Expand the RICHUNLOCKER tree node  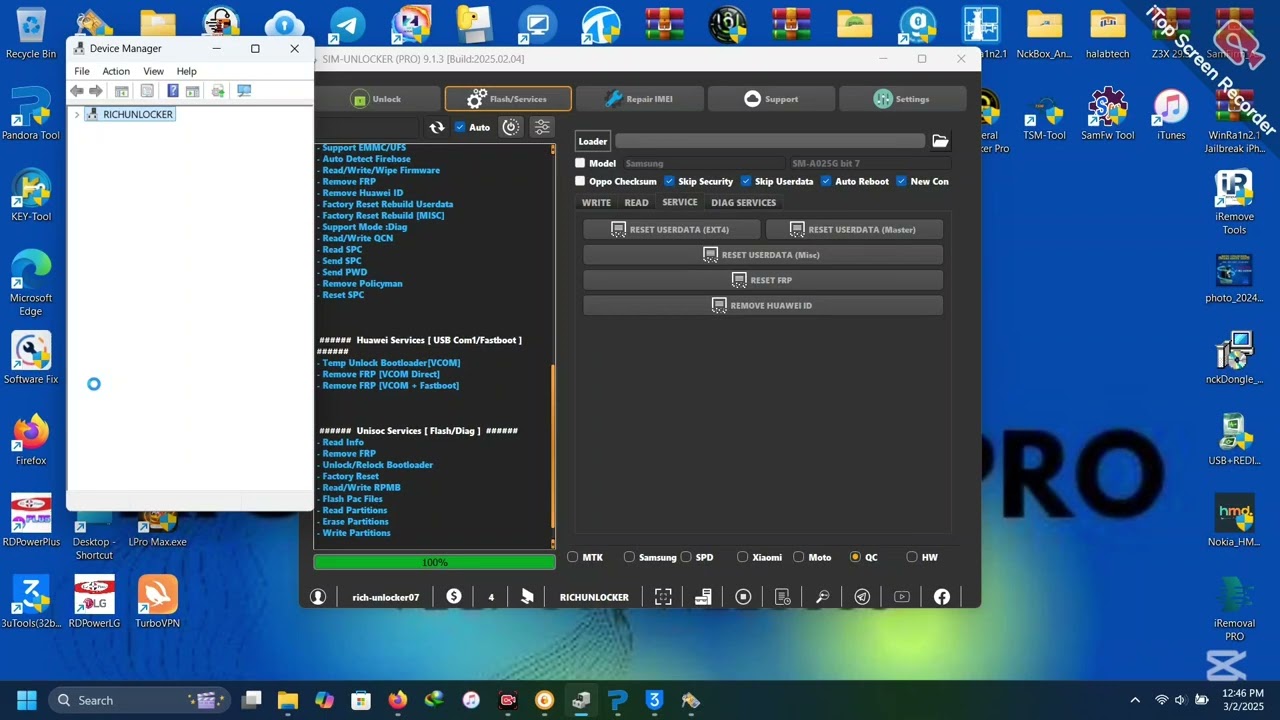click(77, 115)
